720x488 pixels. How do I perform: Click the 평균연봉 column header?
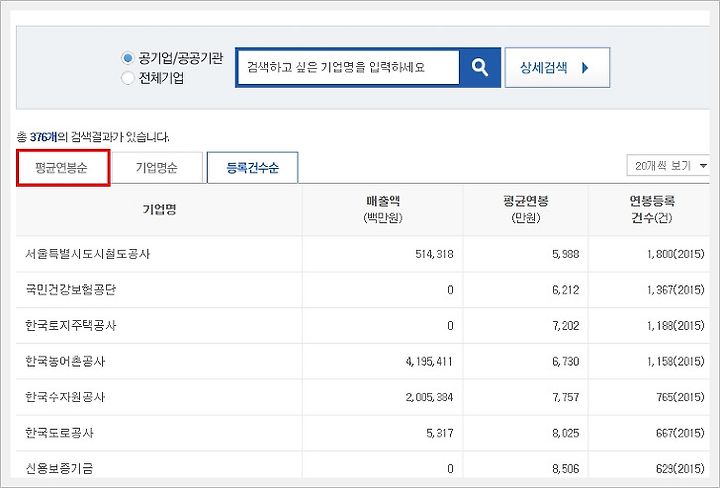[x=525, y=209]
